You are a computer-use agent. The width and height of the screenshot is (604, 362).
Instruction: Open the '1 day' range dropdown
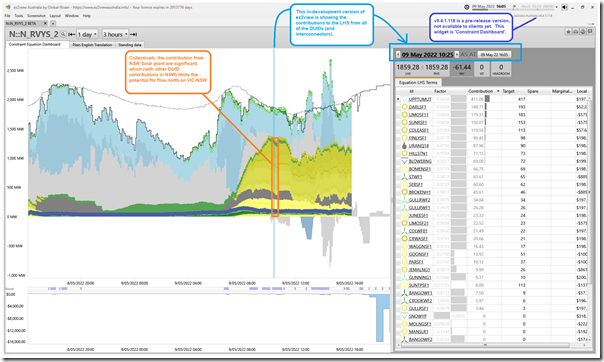click(87, 34)
